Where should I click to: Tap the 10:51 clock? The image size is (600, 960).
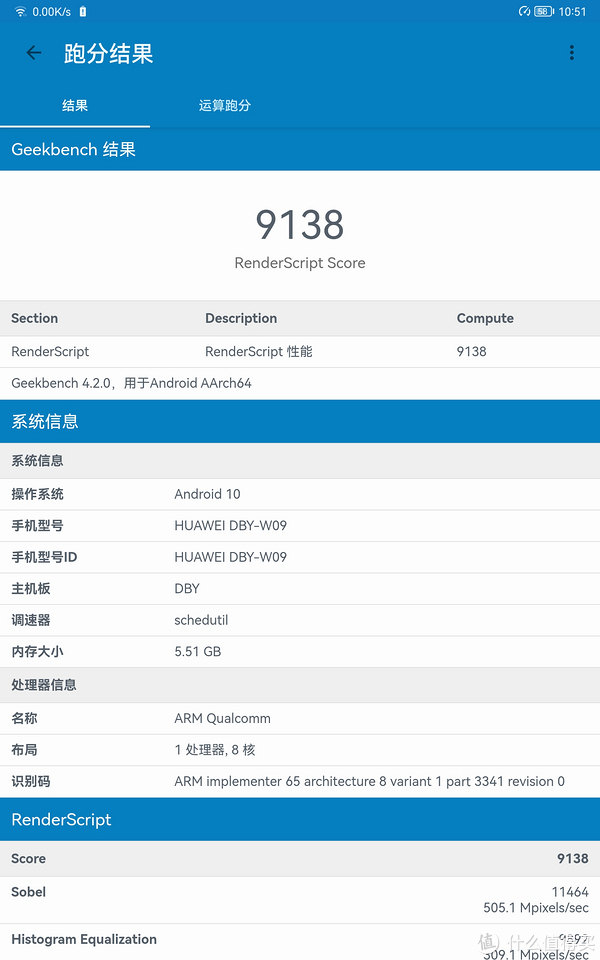[x=572, y=12]
